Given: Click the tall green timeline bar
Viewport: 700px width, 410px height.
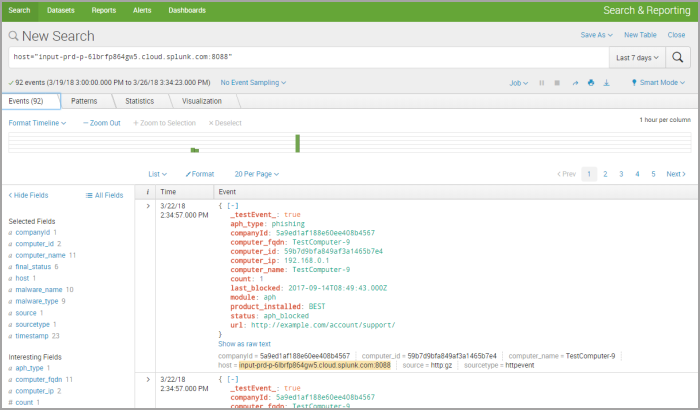Looking at the screenshot, I should pos(297,142).
